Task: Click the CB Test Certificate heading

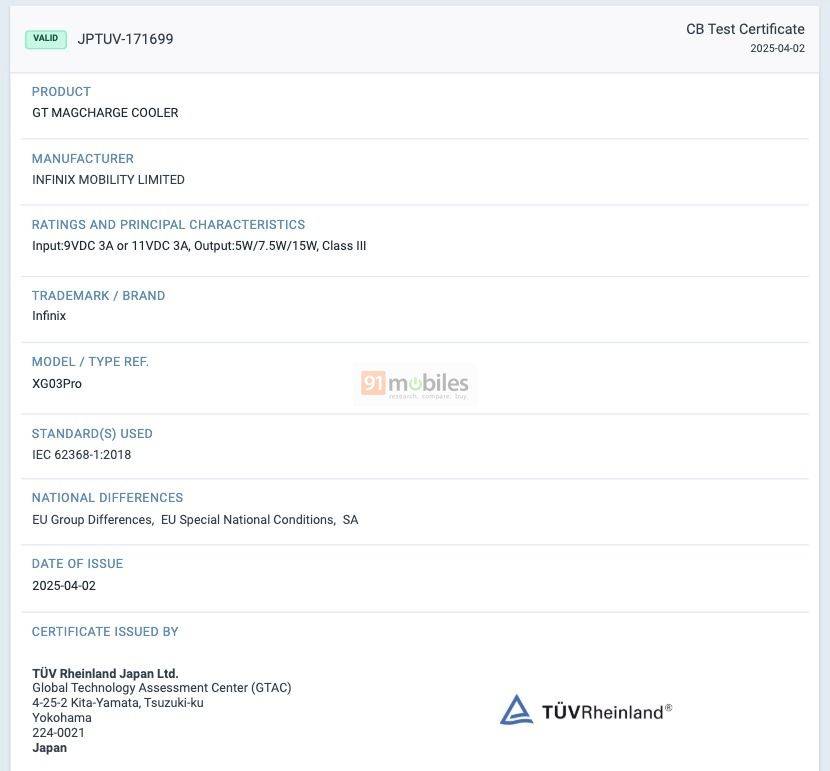Action: (x=745, y=29)
